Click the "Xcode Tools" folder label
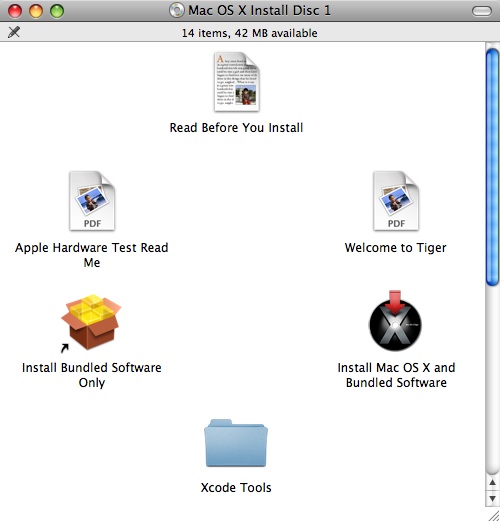 point(236,488)
